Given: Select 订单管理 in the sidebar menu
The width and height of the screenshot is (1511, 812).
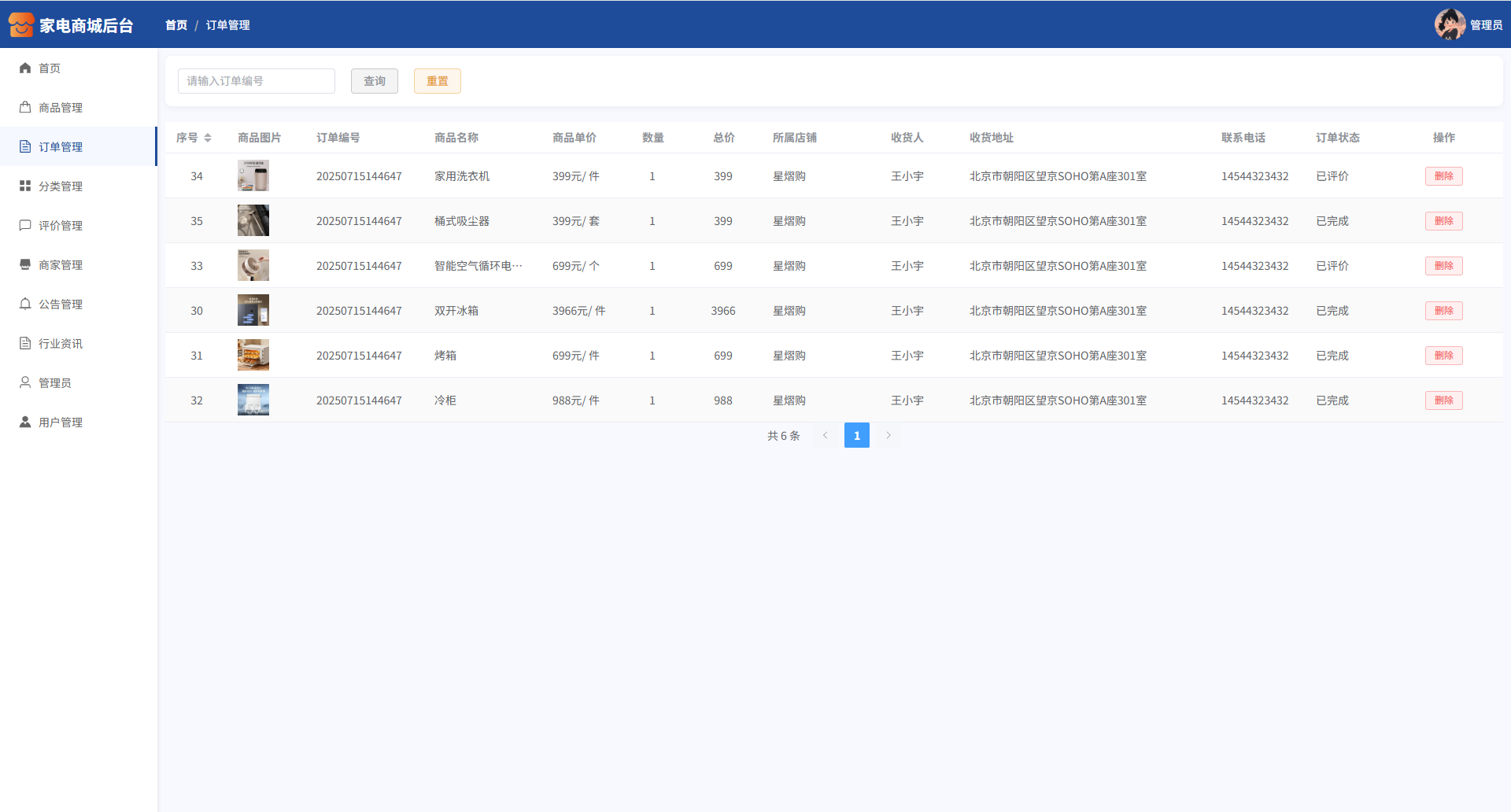Looking at the screenshot, I should 61,147.
